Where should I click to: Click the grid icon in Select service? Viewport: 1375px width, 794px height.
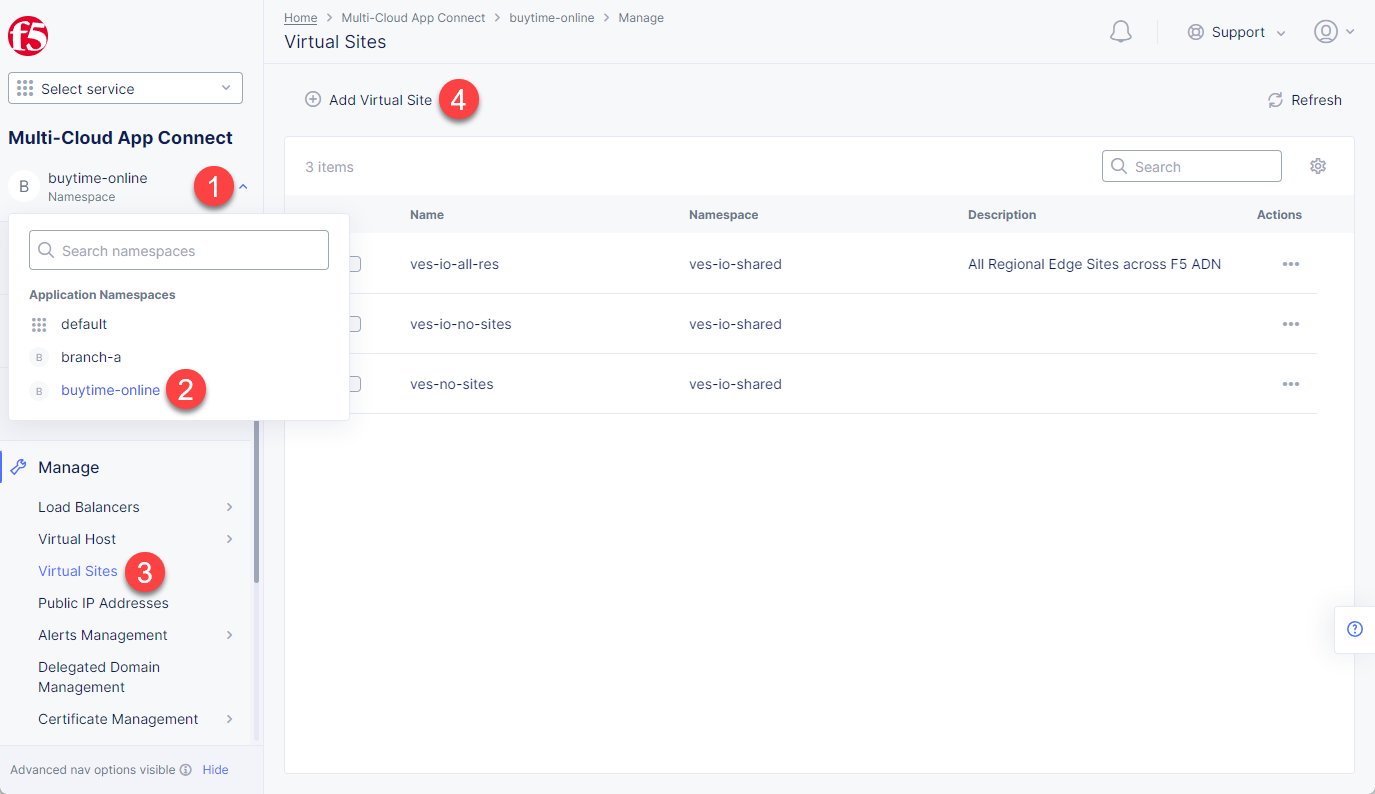point(26,89)
